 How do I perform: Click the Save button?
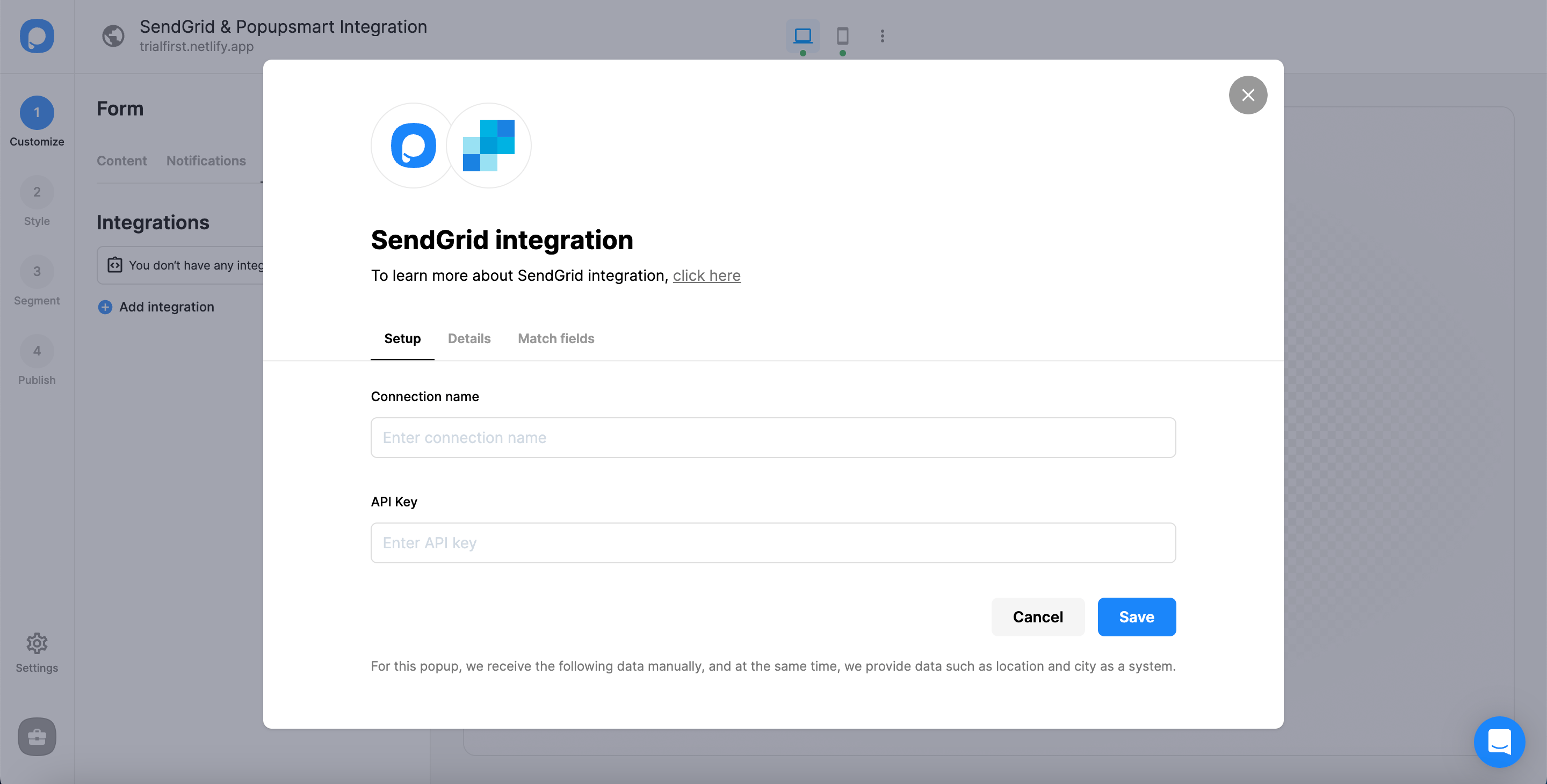pyautogui.click(x=1136, y=617)
